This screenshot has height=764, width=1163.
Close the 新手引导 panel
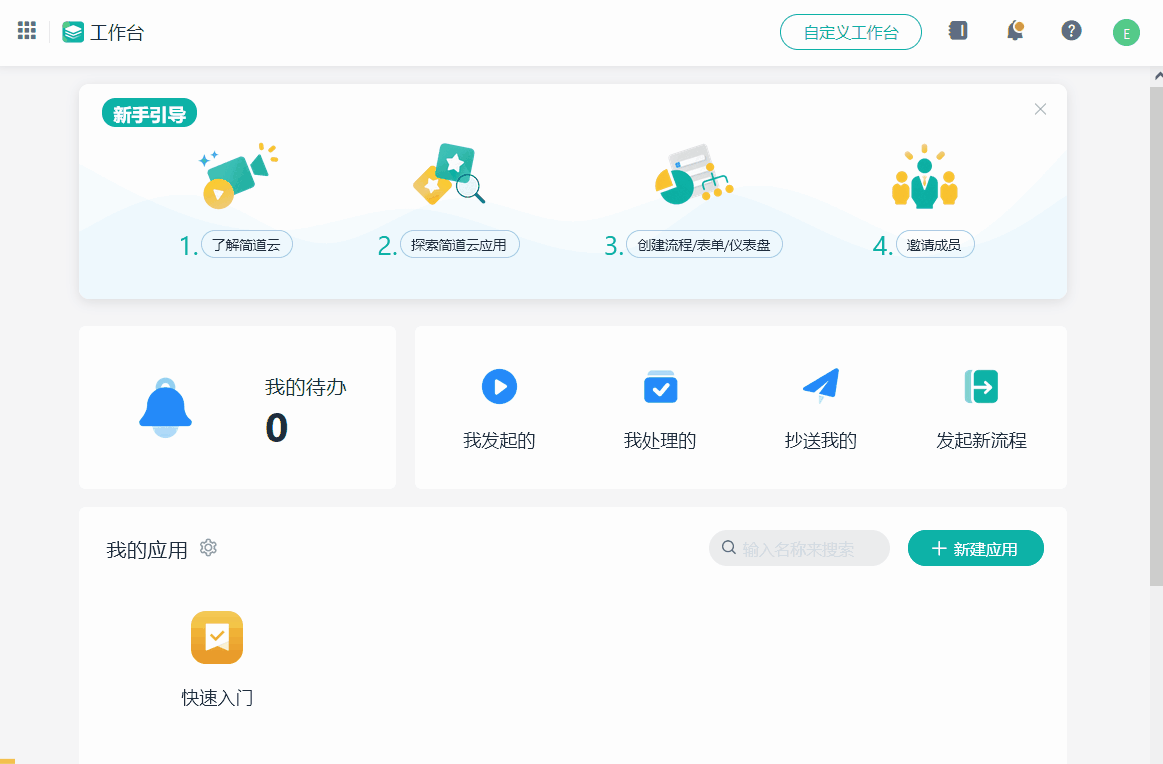pyautogui.click(x=1040, y=109)
